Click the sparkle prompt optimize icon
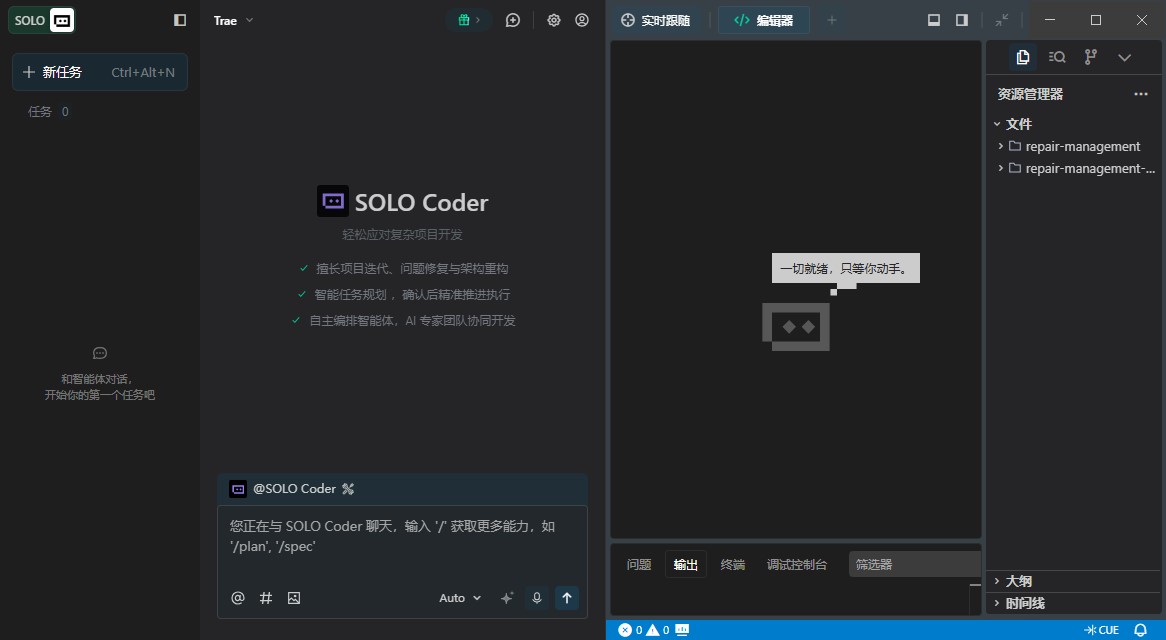 pos(507,598)
